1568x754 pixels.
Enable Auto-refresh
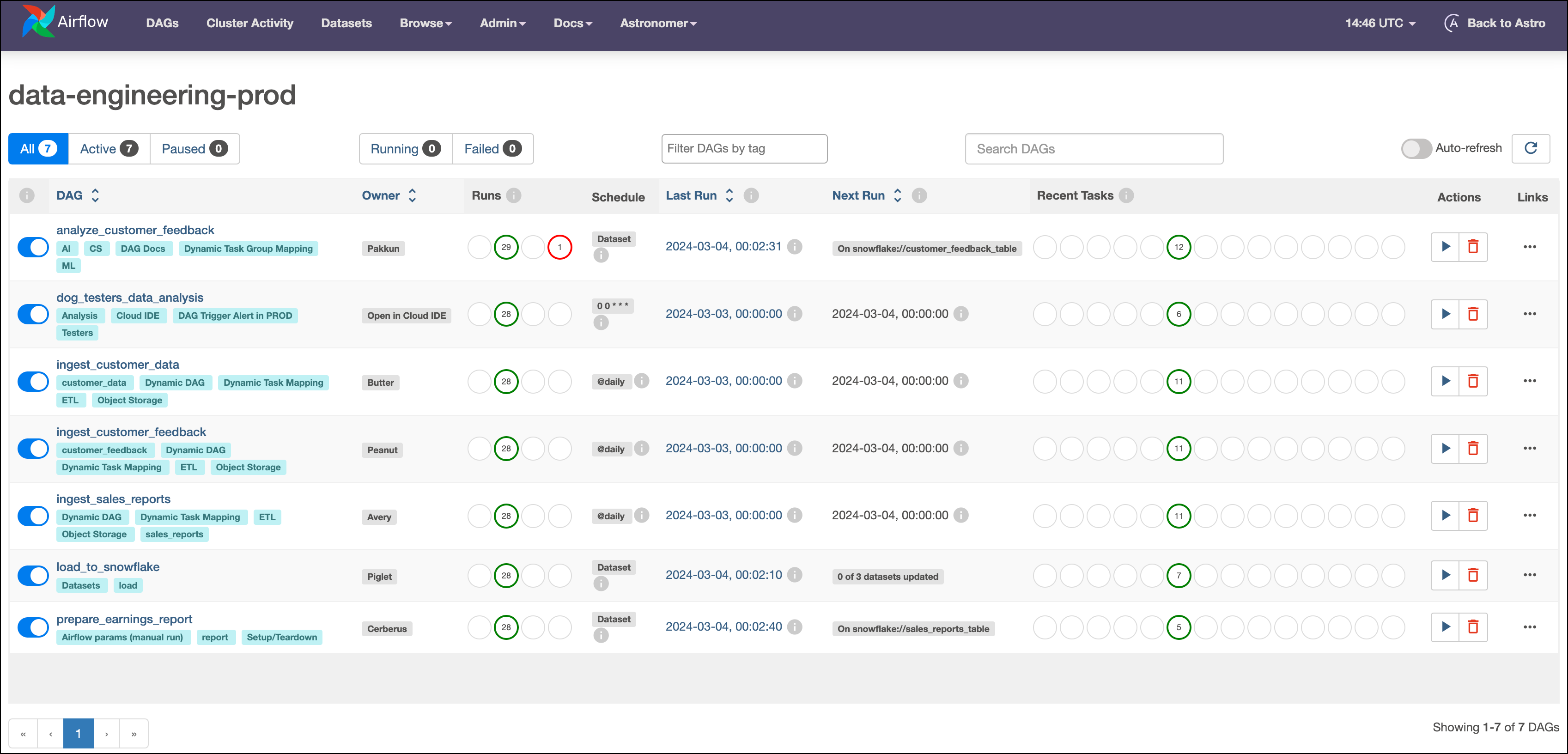click(x=1416, y=148)
